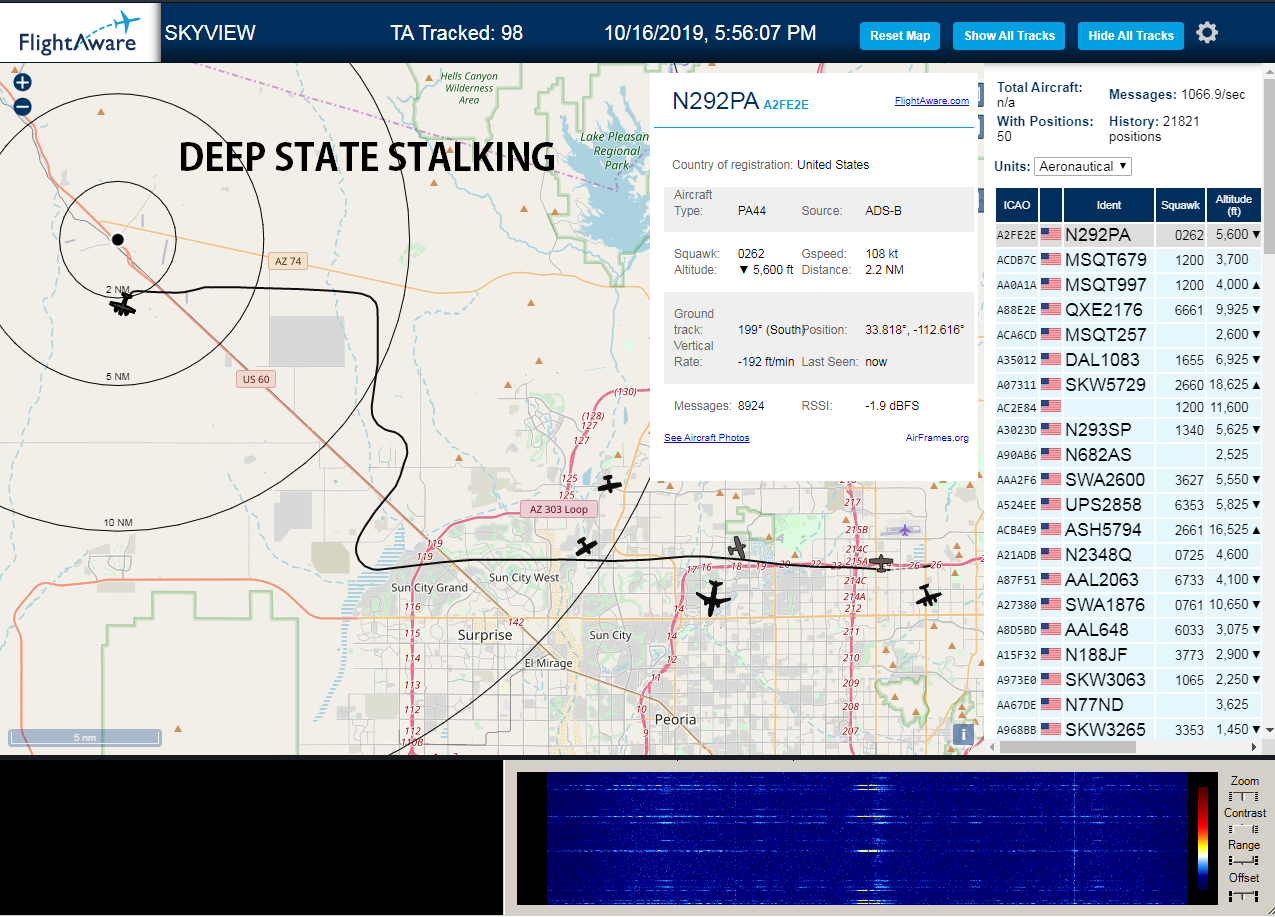The width and height of the screenshot is (1275, 917).
Task: Click the US flag in the SWA1876 row
Action: tap(1050, 605)
